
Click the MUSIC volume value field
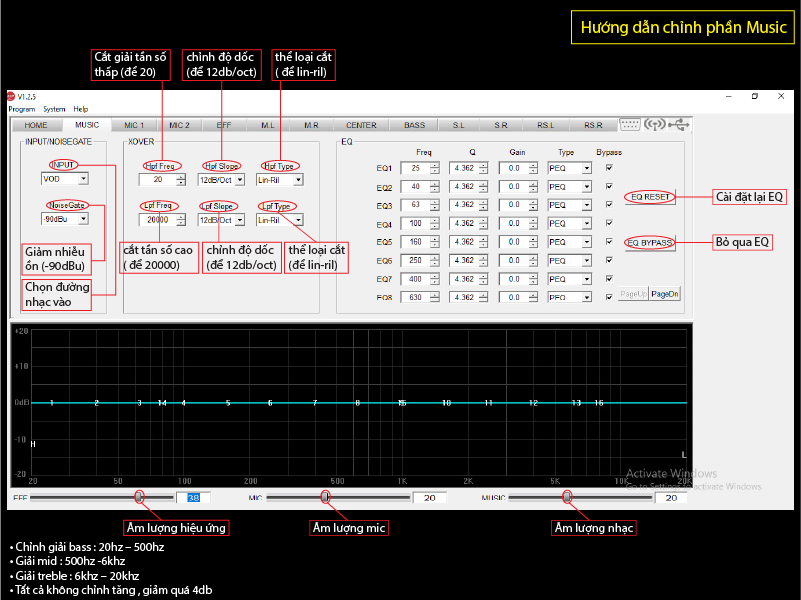(671, 497)
